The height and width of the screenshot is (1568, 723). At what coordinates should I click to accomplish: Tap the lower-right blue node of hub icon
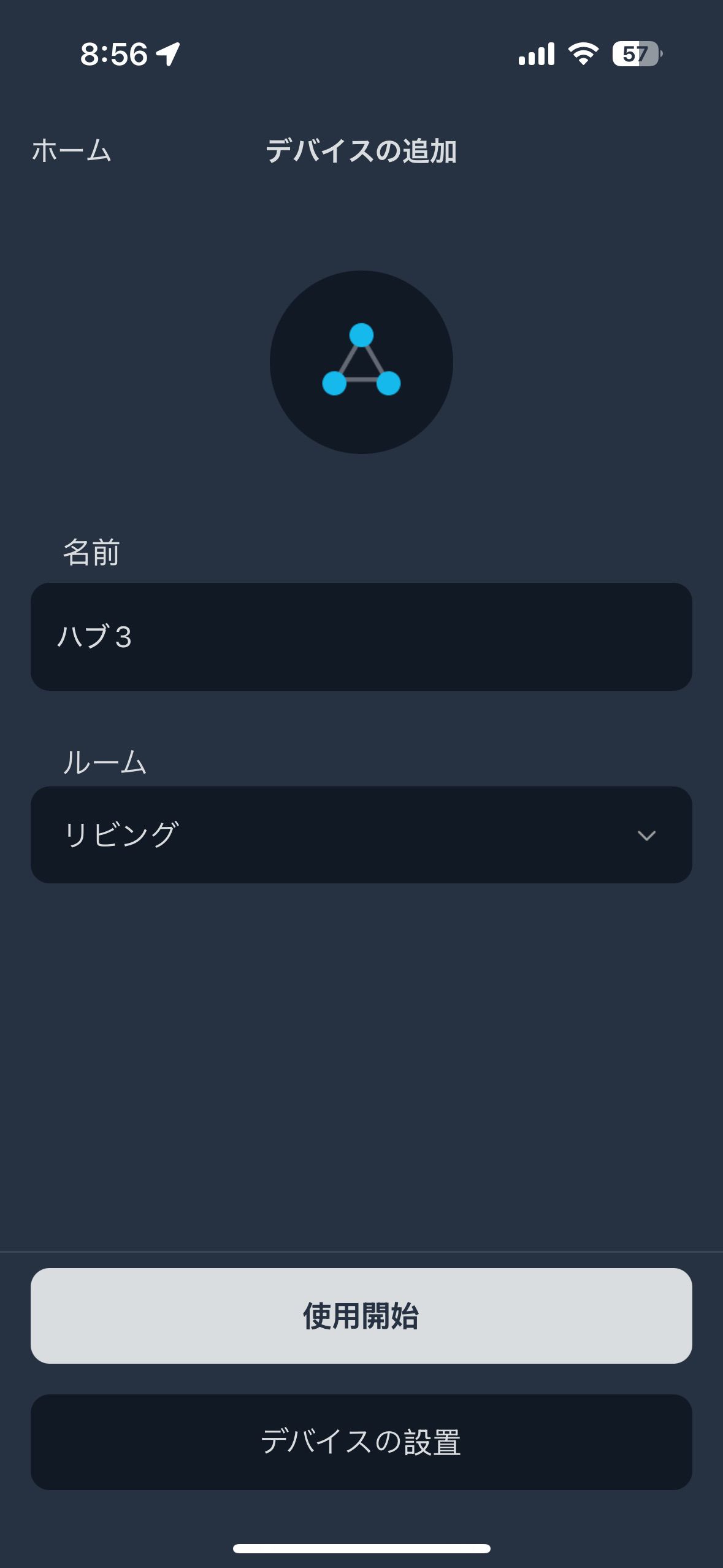click(x=388, y=383)
